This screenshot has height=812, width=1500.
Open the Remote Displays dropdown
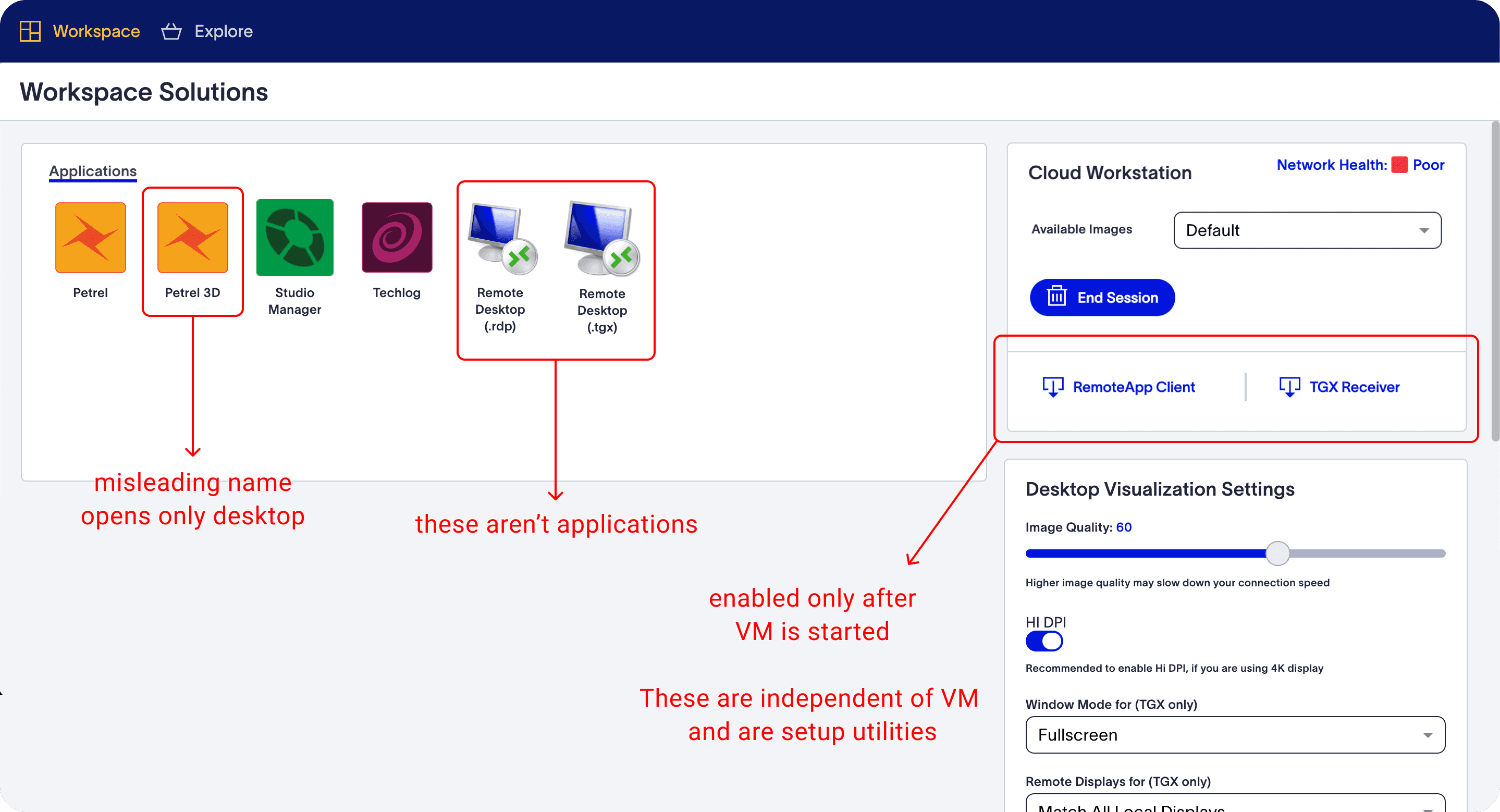(1235, 803)
